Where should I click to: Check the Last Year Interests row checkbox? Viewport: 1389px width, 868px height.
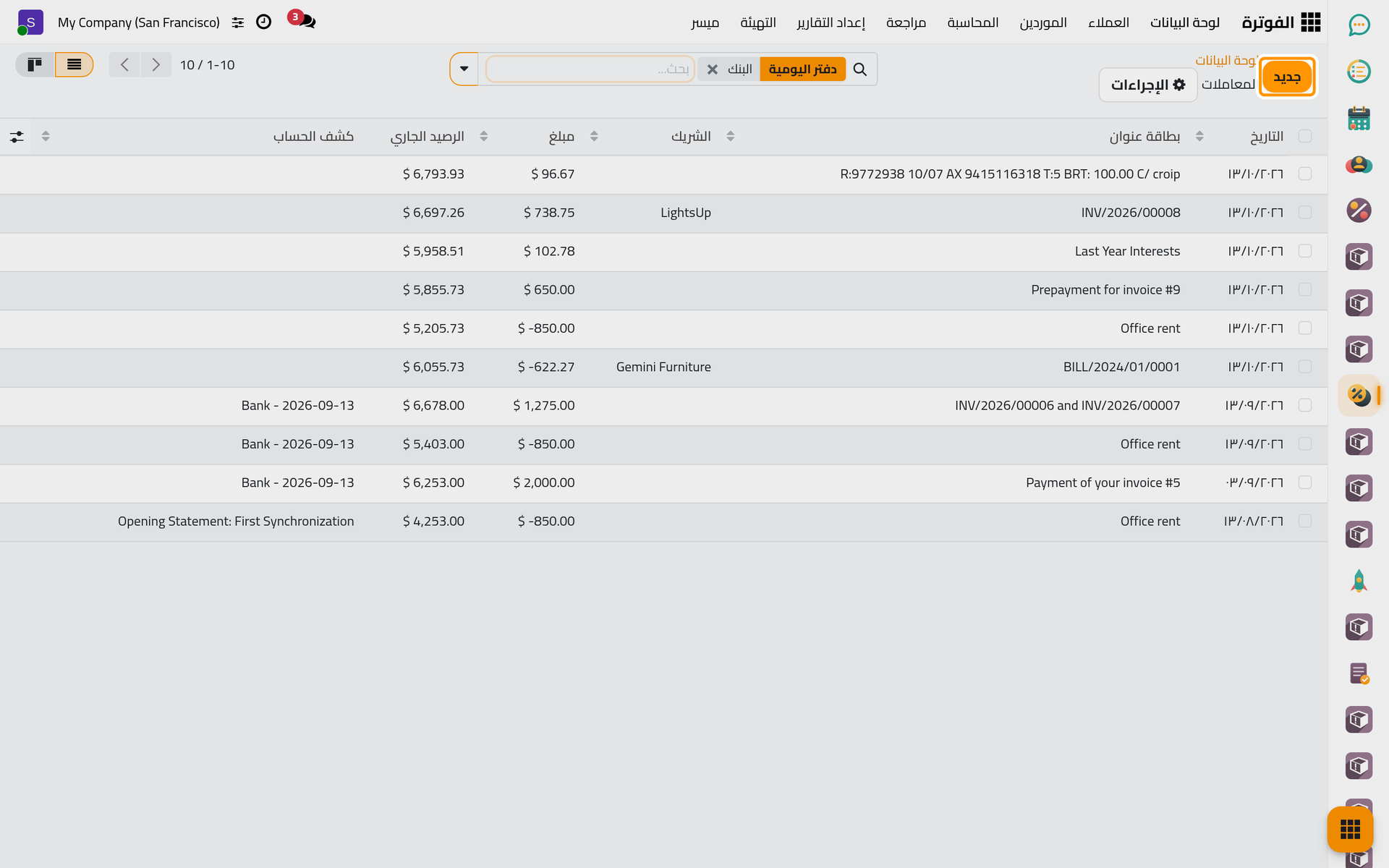point(1305,251)
